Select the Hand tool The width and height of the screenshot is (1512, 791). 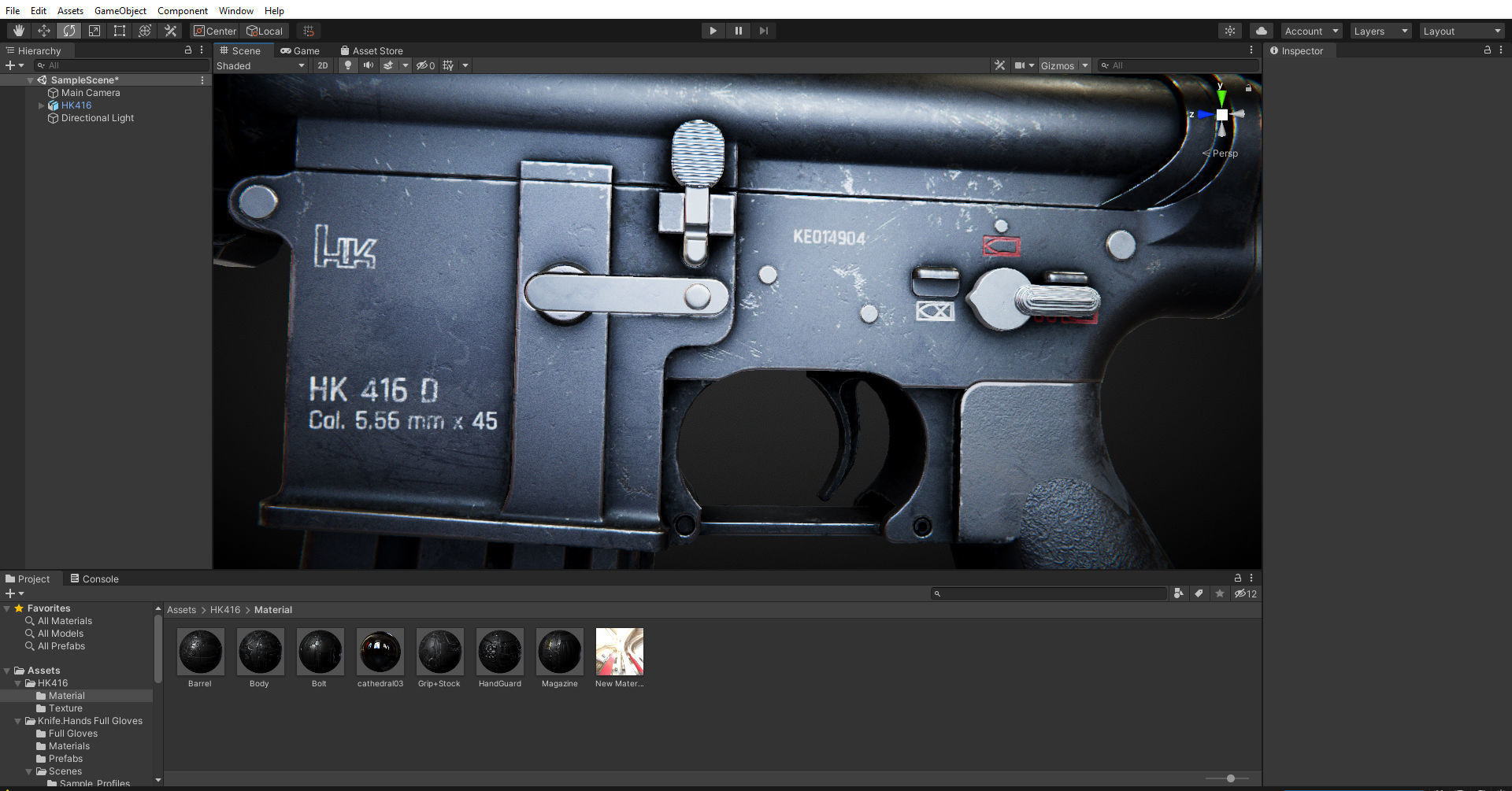click(x=18, y=31)
